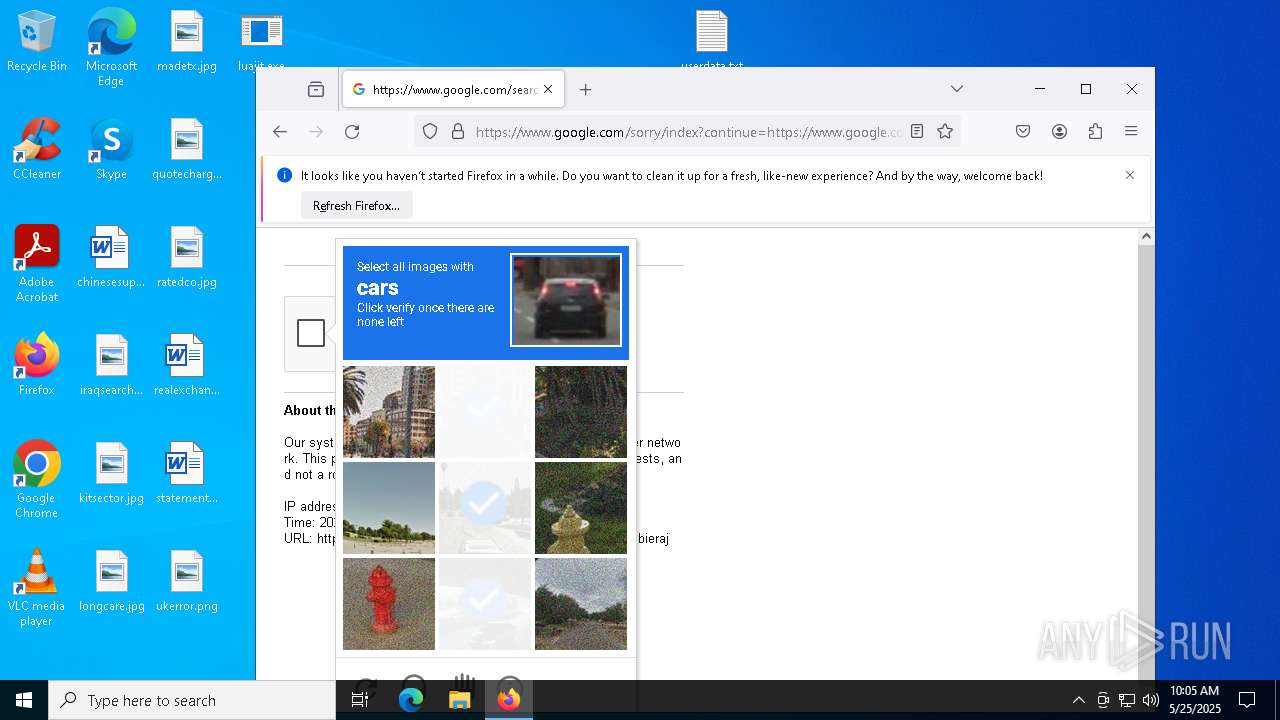View site security lock information
This screenshot has height=720, width=1280.
tap(458, 132)
